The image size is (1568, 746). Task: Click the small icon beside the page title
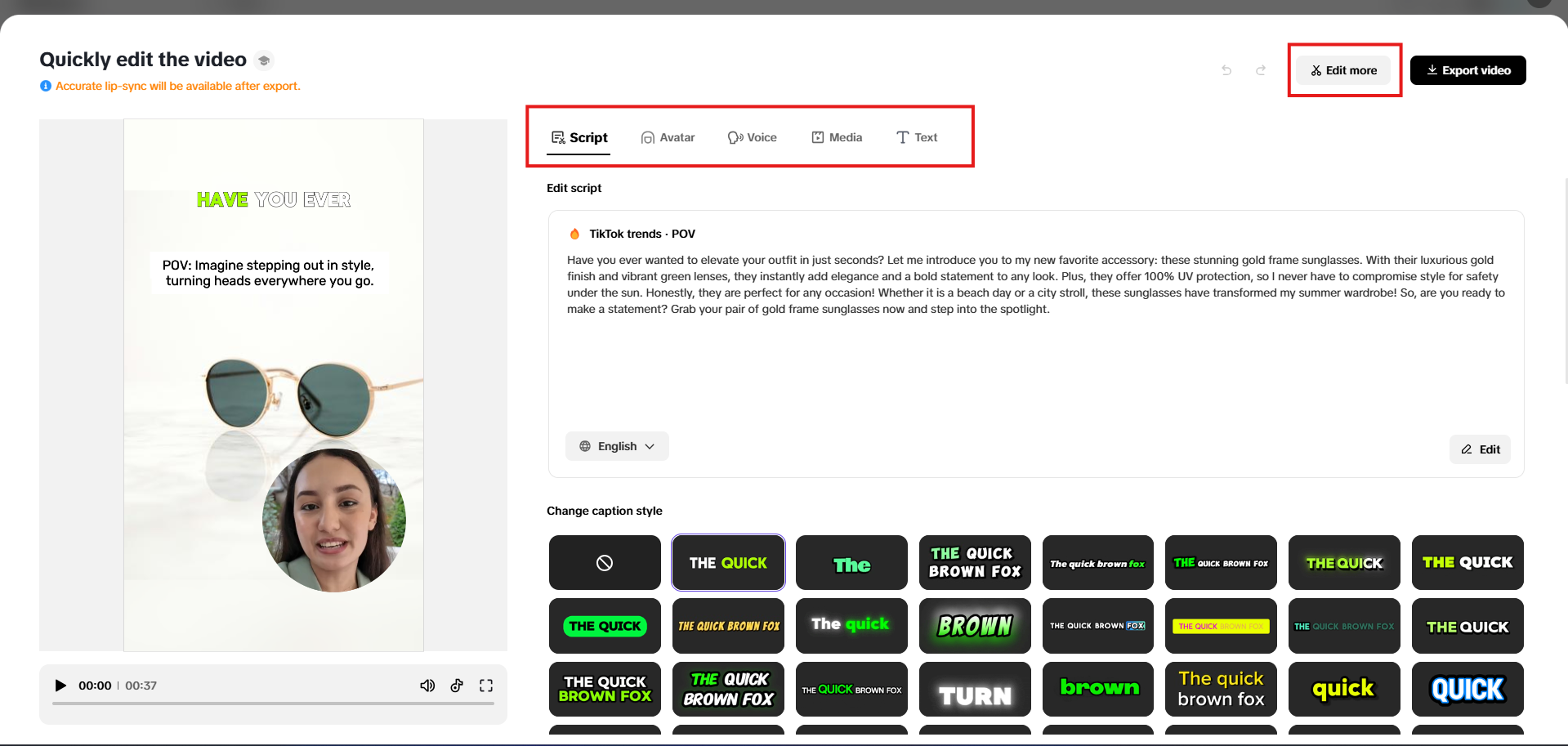(263, 60)
